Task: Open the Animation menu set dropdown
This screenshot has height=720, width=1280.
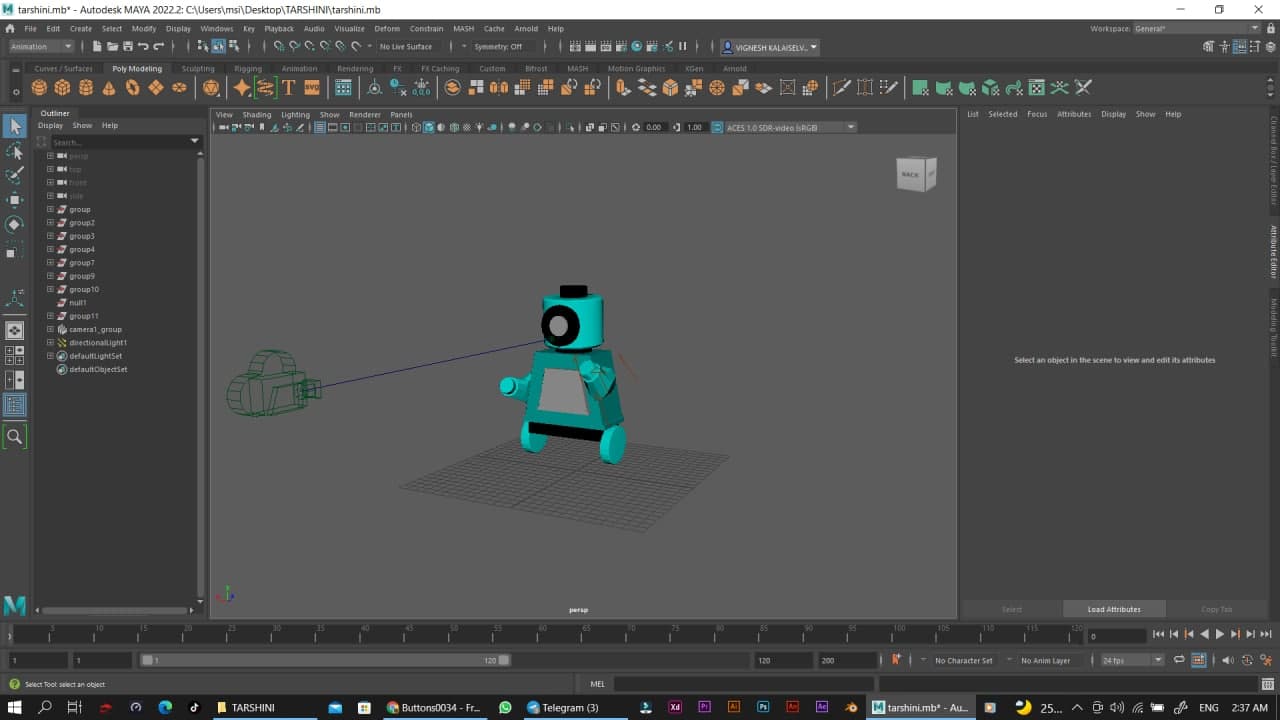Action: click(41, 46)
